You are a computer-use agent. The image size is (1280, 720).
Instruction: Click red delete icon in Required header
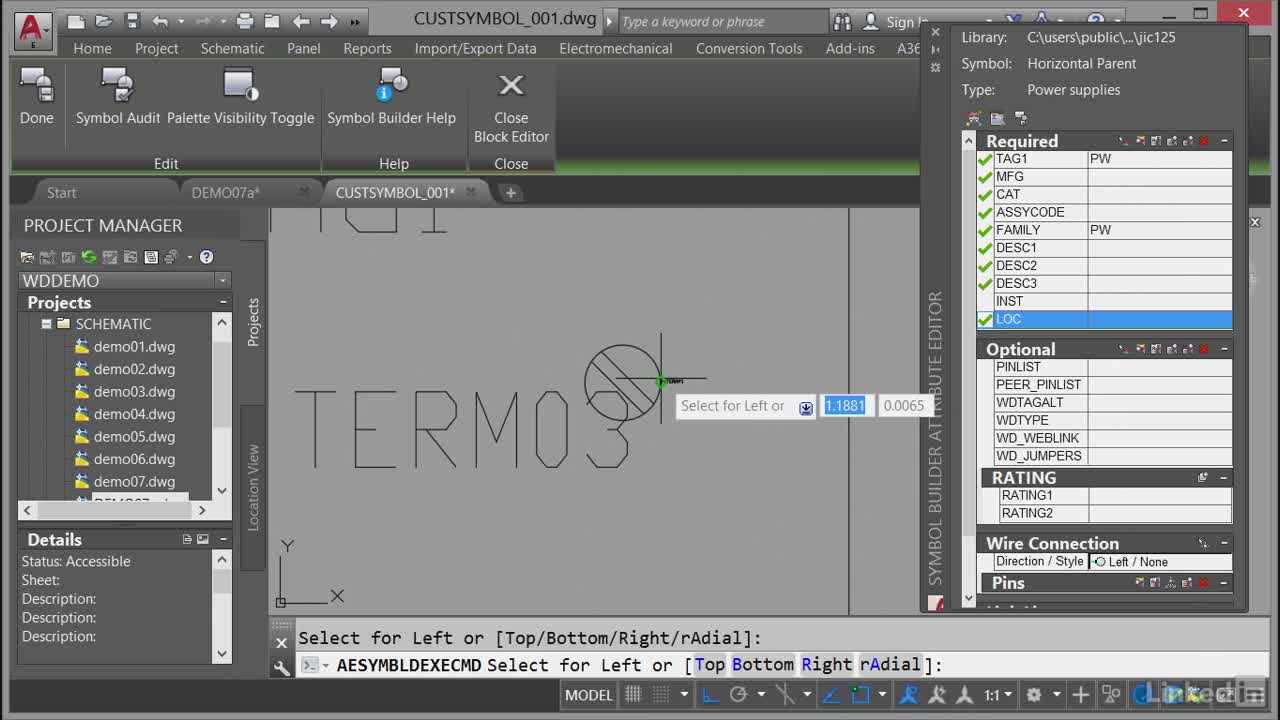tap(1204, 141)
